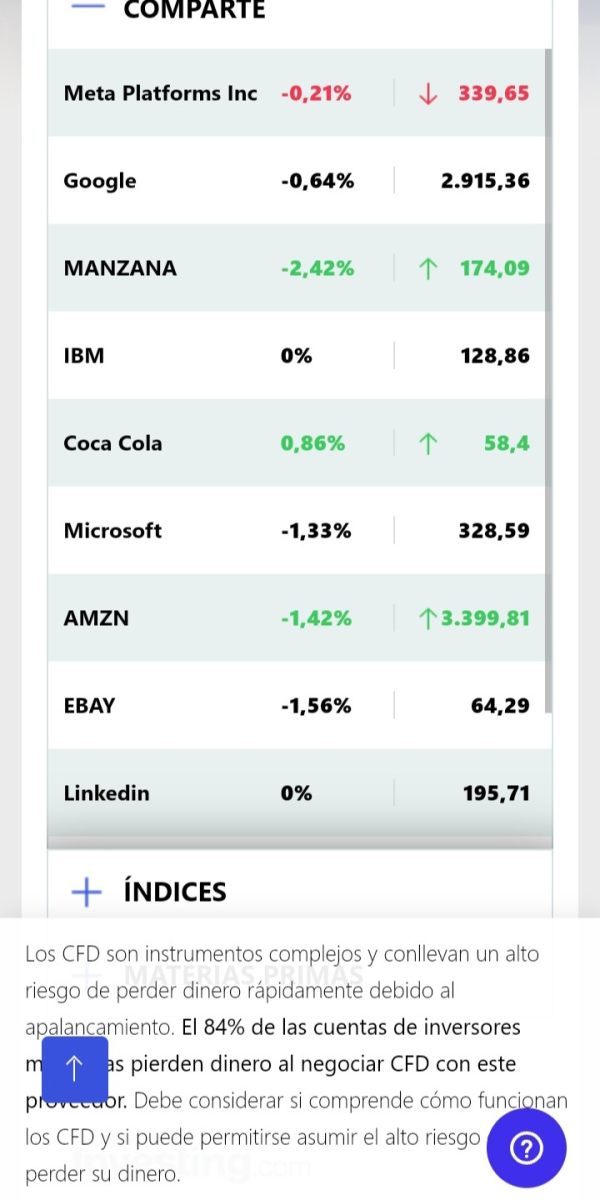Click the ÍNDICES section title
Screen dimensions: 600x1200
175,891
